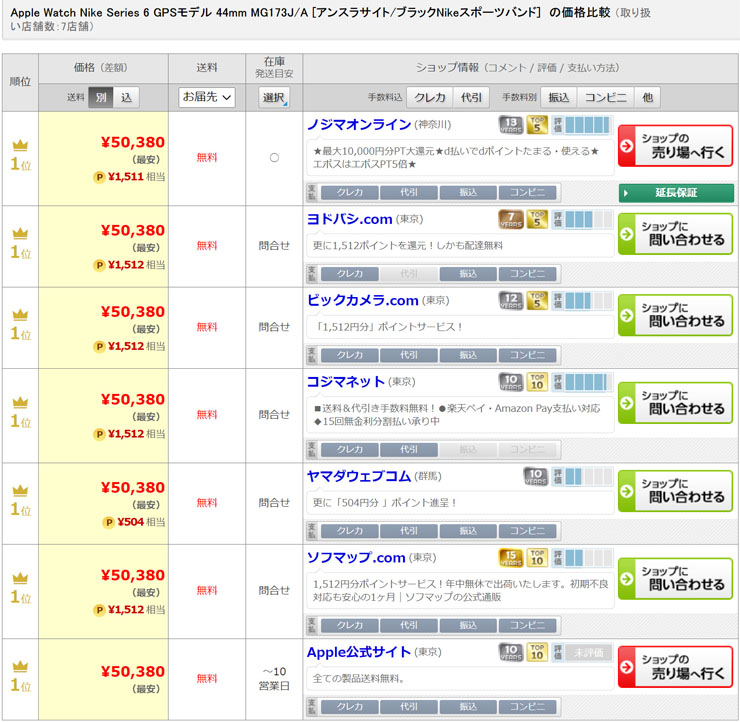Go to ノジマオンライン shop sales page button
This screenshot has height=722, width=740.
[x=675, y=146]
